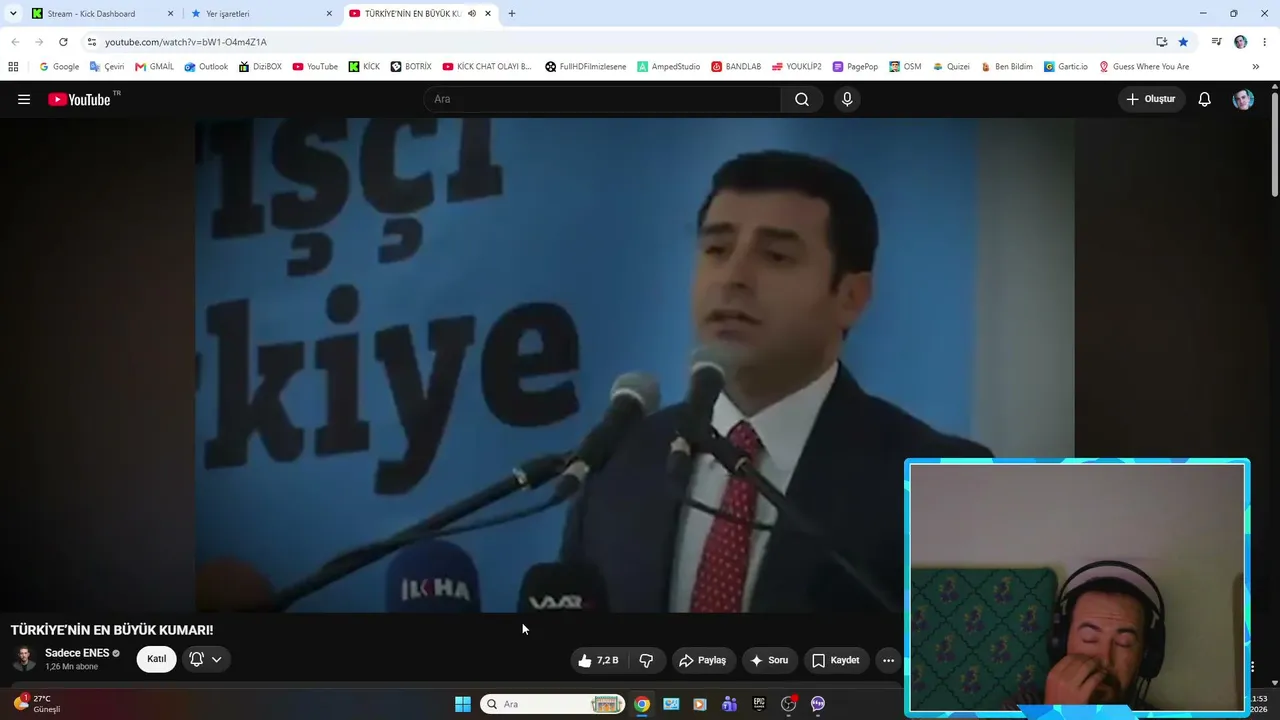
Task: Click the Paylaş (Share) button
Action: pos(702,660)
